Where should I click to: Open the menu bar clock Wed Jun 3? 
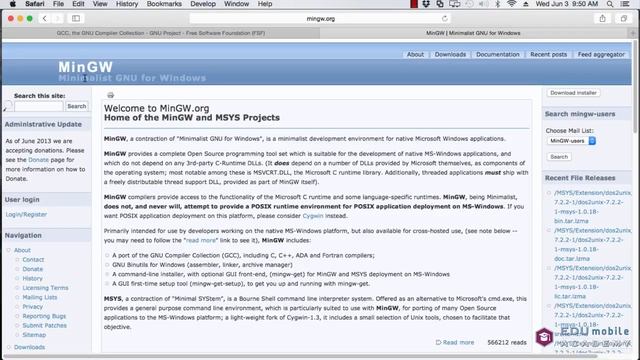tap(567, 4)
